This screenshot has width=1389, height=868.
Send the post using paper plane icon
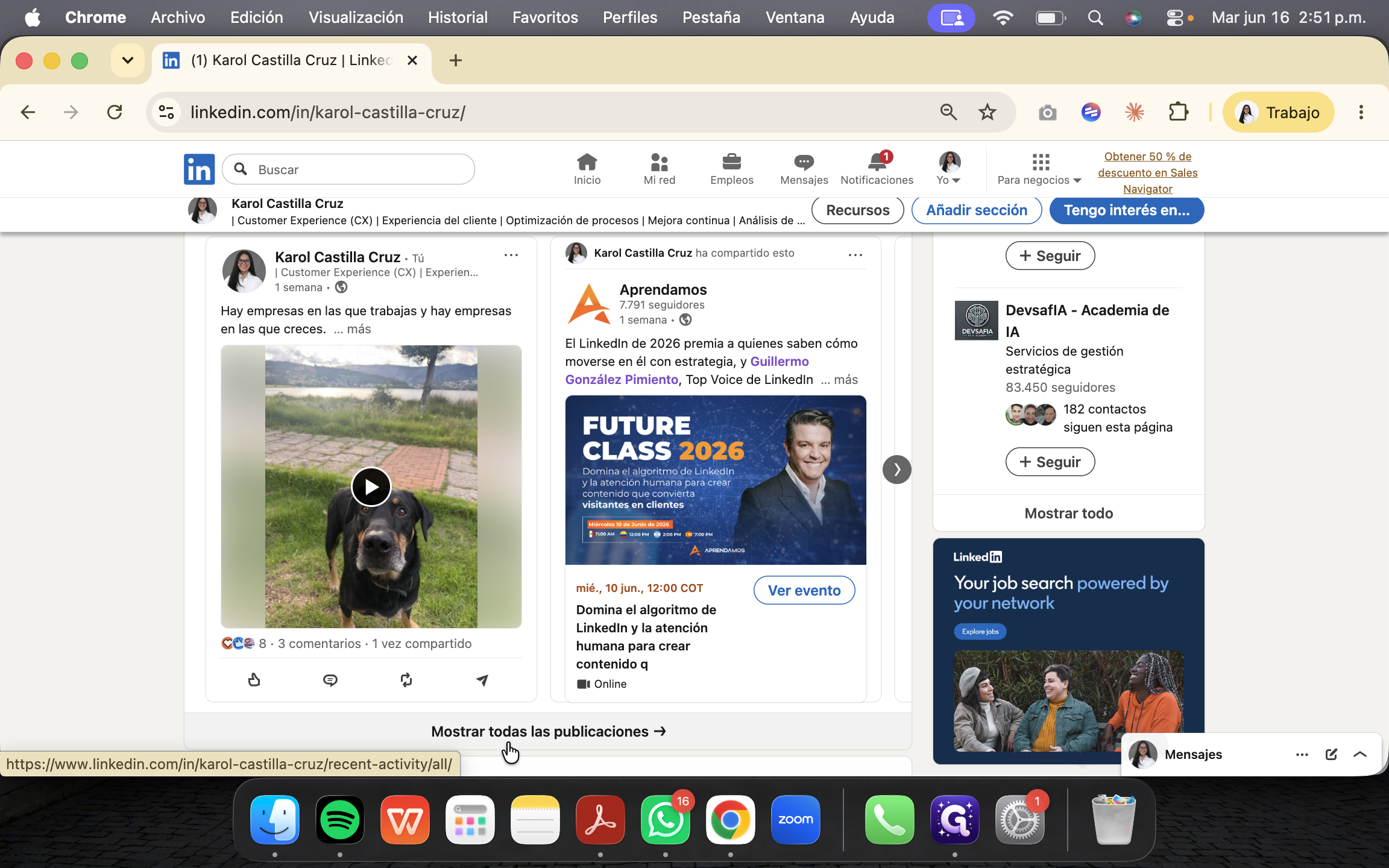tap(482, 680)
